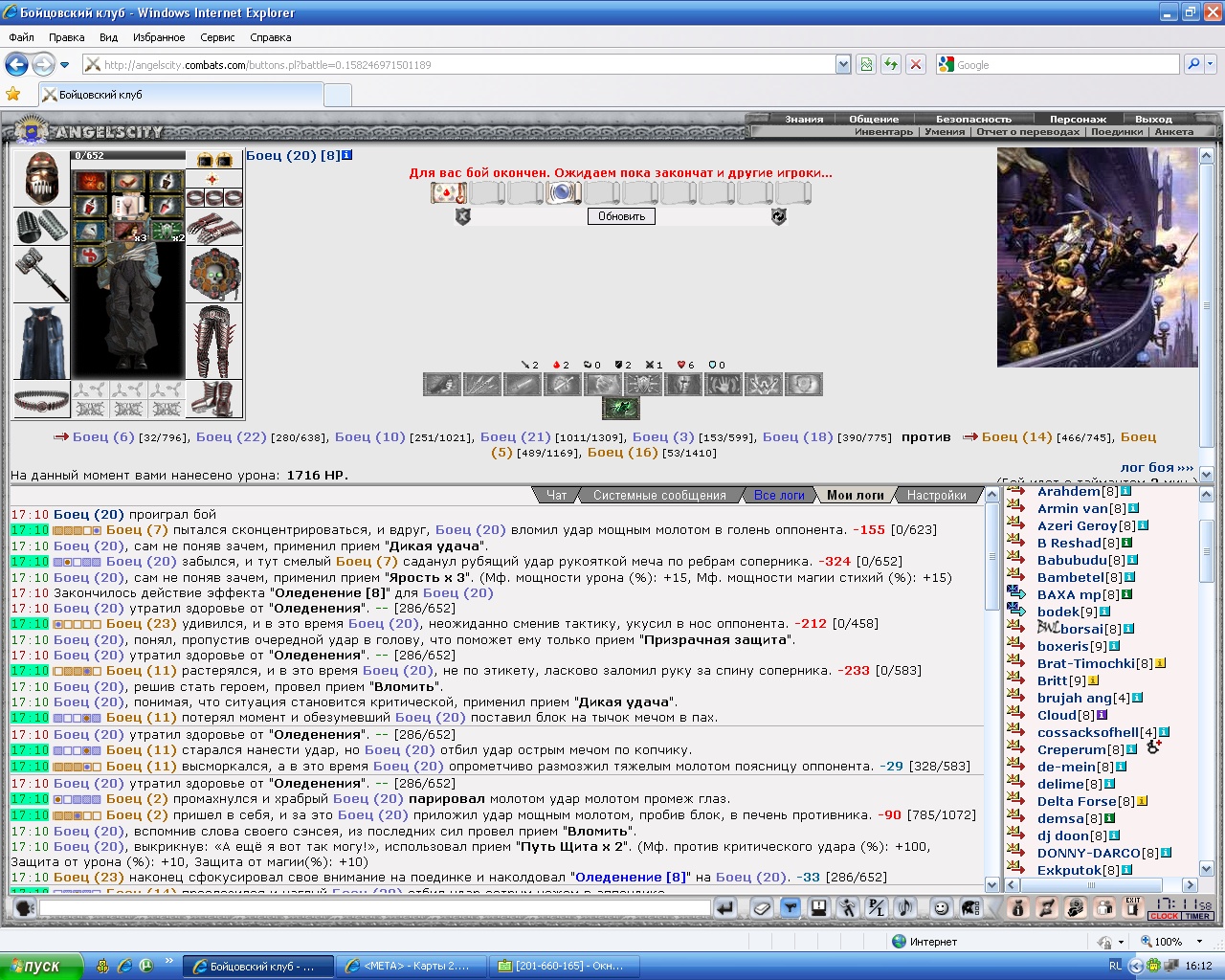This screenshot has width=1225, height=980.
Task: Toggle the CLOCK mode under the timer display
Action: [1165, 916]
